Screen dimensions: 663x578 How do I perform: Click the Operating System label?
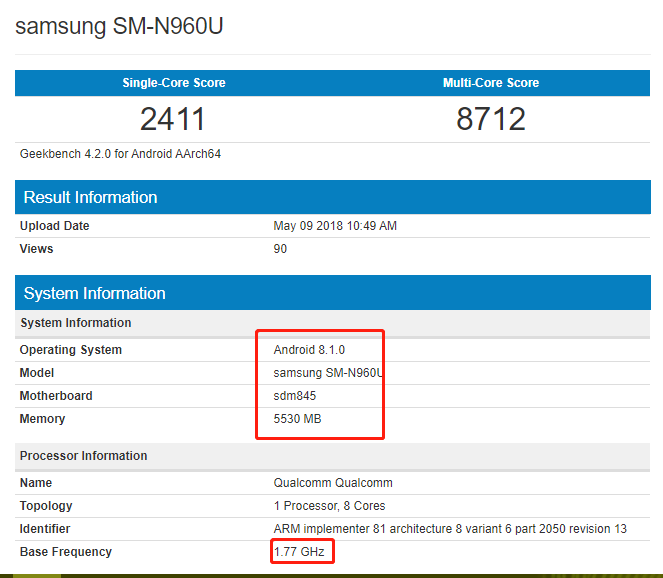71,350
